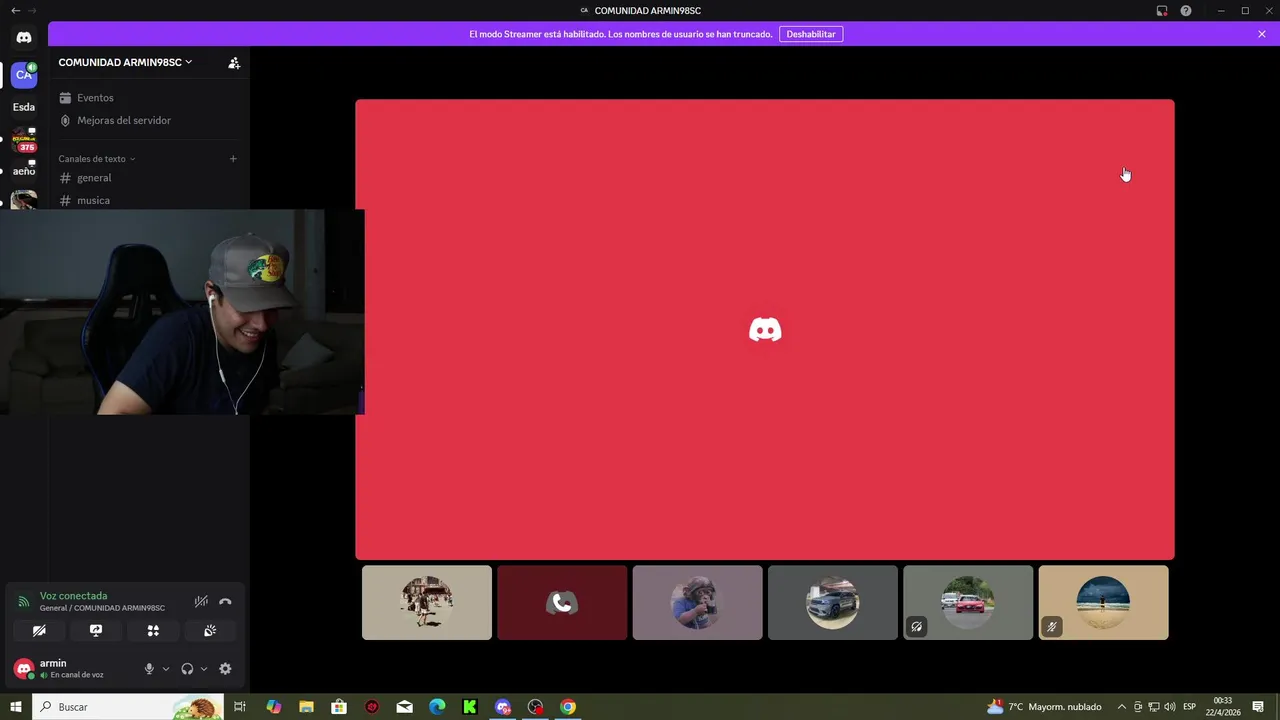Toggle noise suppression icon
The width and height of the screenshot is (1280, 720).
pyautogui.click(x=201, y=602)
